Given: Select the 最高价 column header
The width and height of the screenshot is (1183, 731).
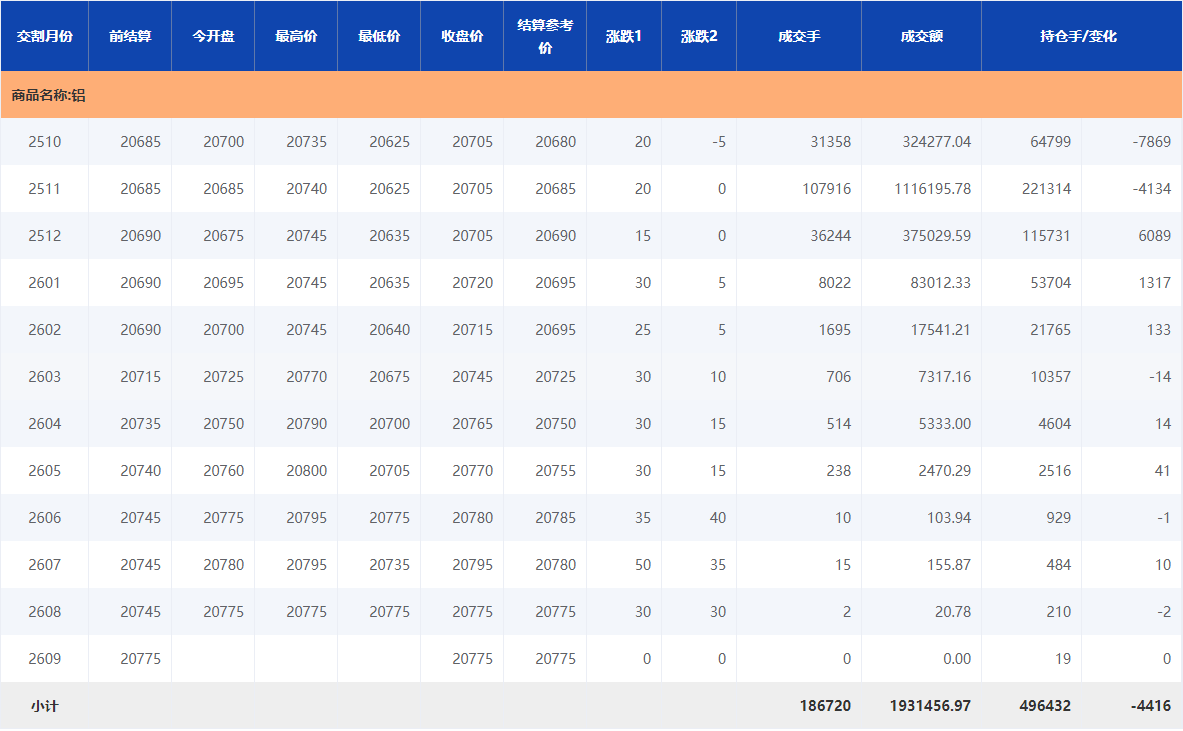Looking at the screenshot, I should 296,36.
